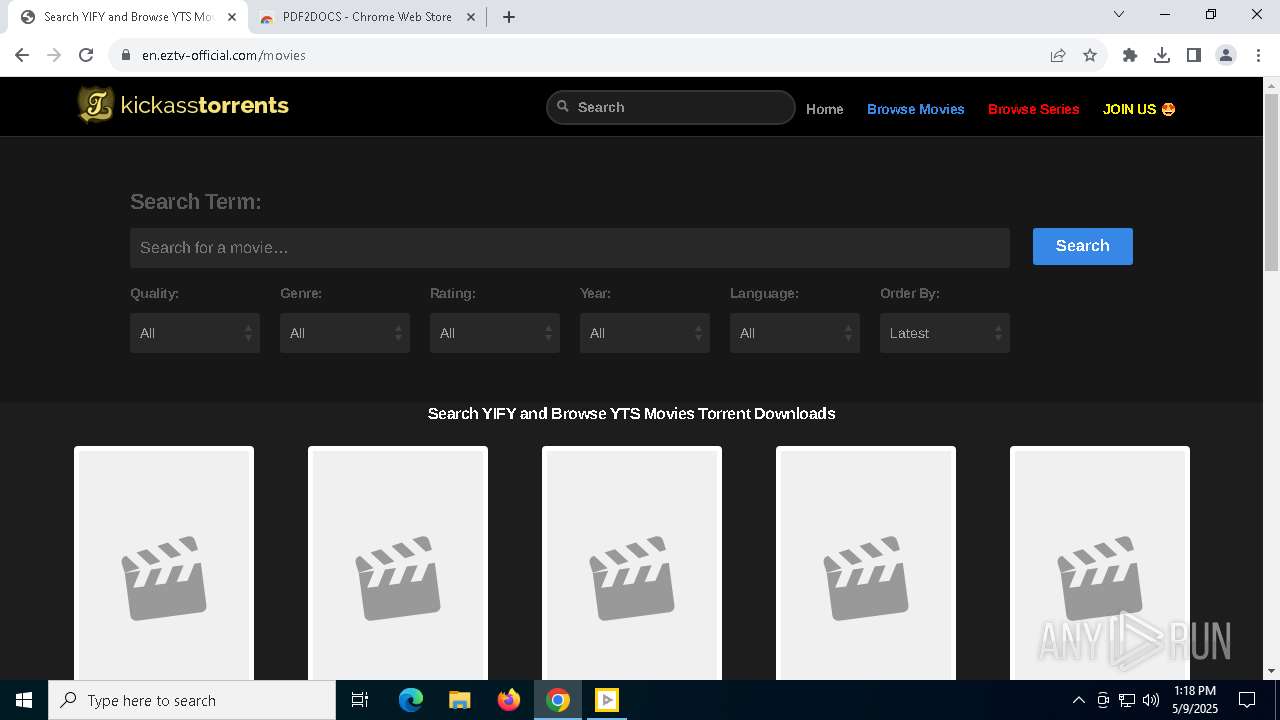
Task: Click Windows taskbar search box
Action: coord(192,700)
